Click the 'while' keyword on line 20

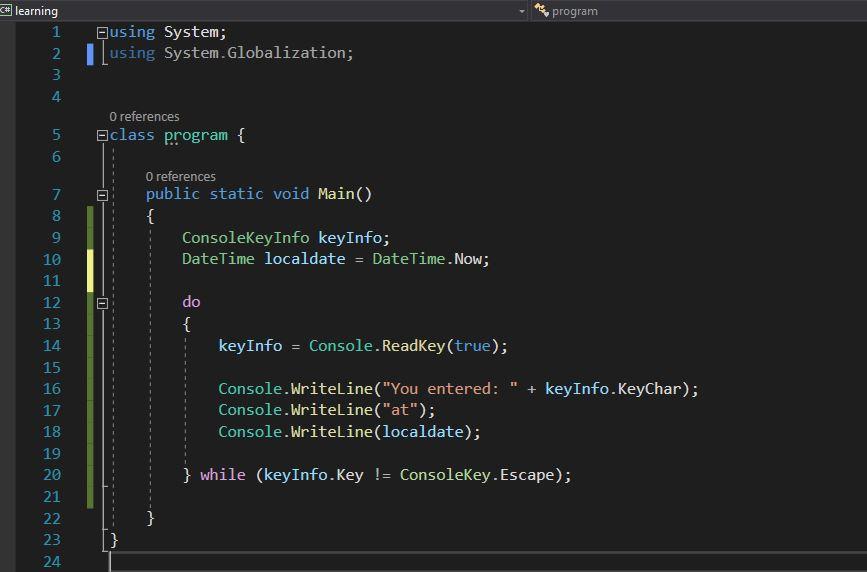(x=223, y=475)
